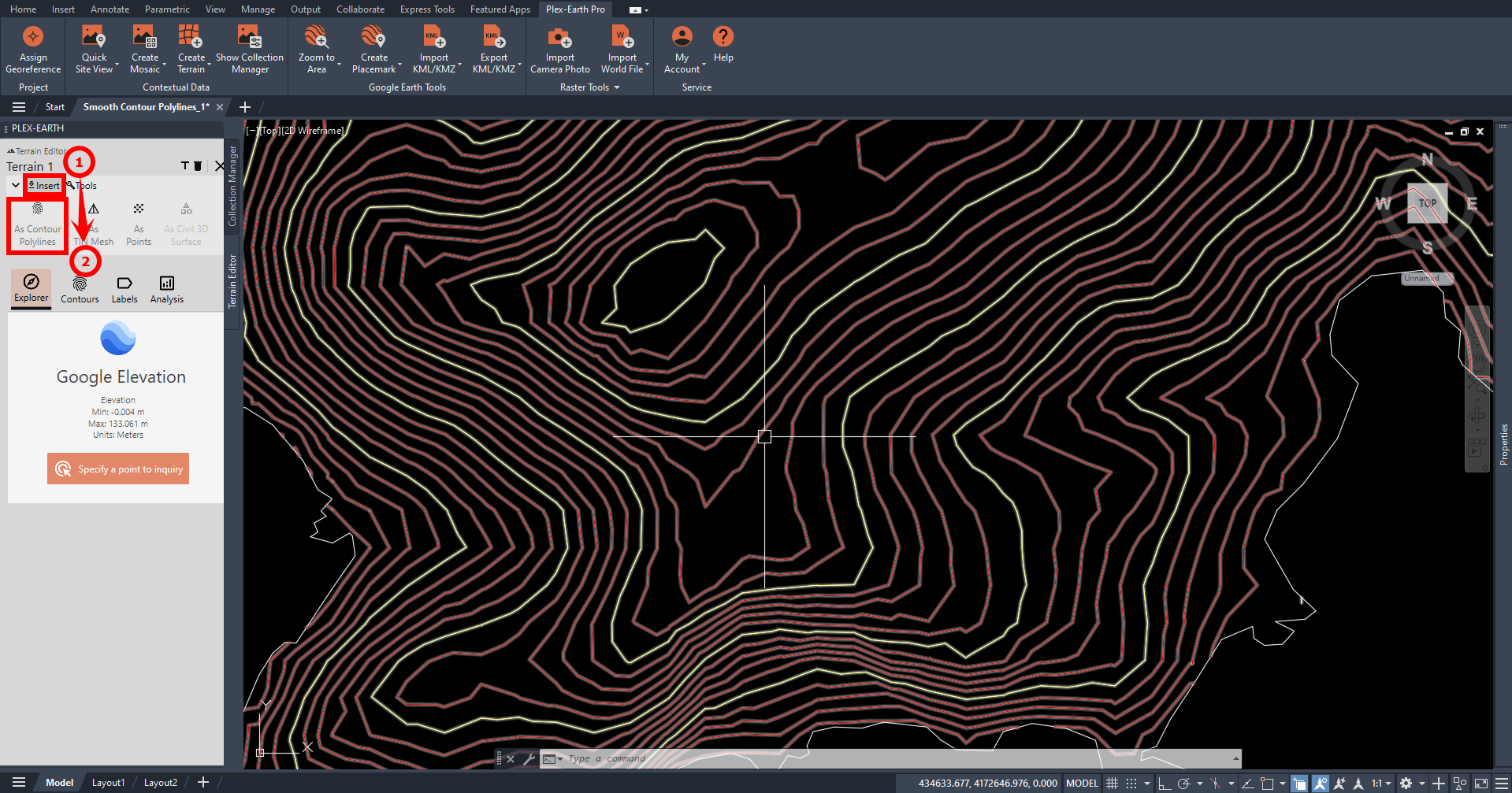Select Tools in Terrain Editor toolbar

tap(82, 186)
